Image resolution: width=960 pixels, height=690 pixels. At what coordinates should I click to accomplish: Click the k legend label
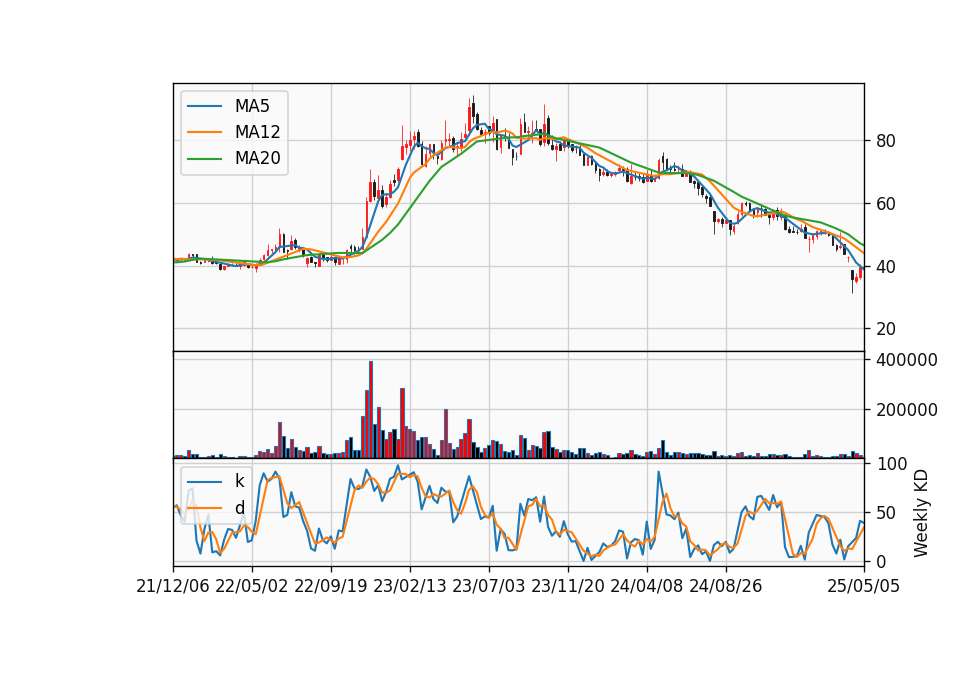point(239,481)
